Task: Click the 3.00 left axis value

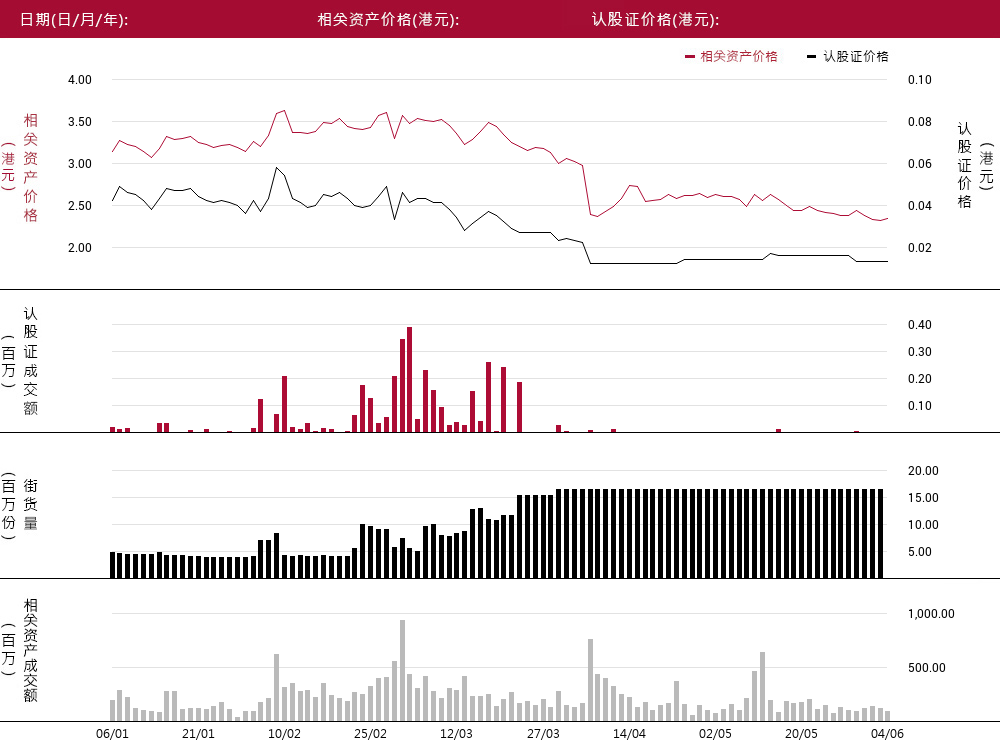Action: pyautogui.click(x=80, y=164)
